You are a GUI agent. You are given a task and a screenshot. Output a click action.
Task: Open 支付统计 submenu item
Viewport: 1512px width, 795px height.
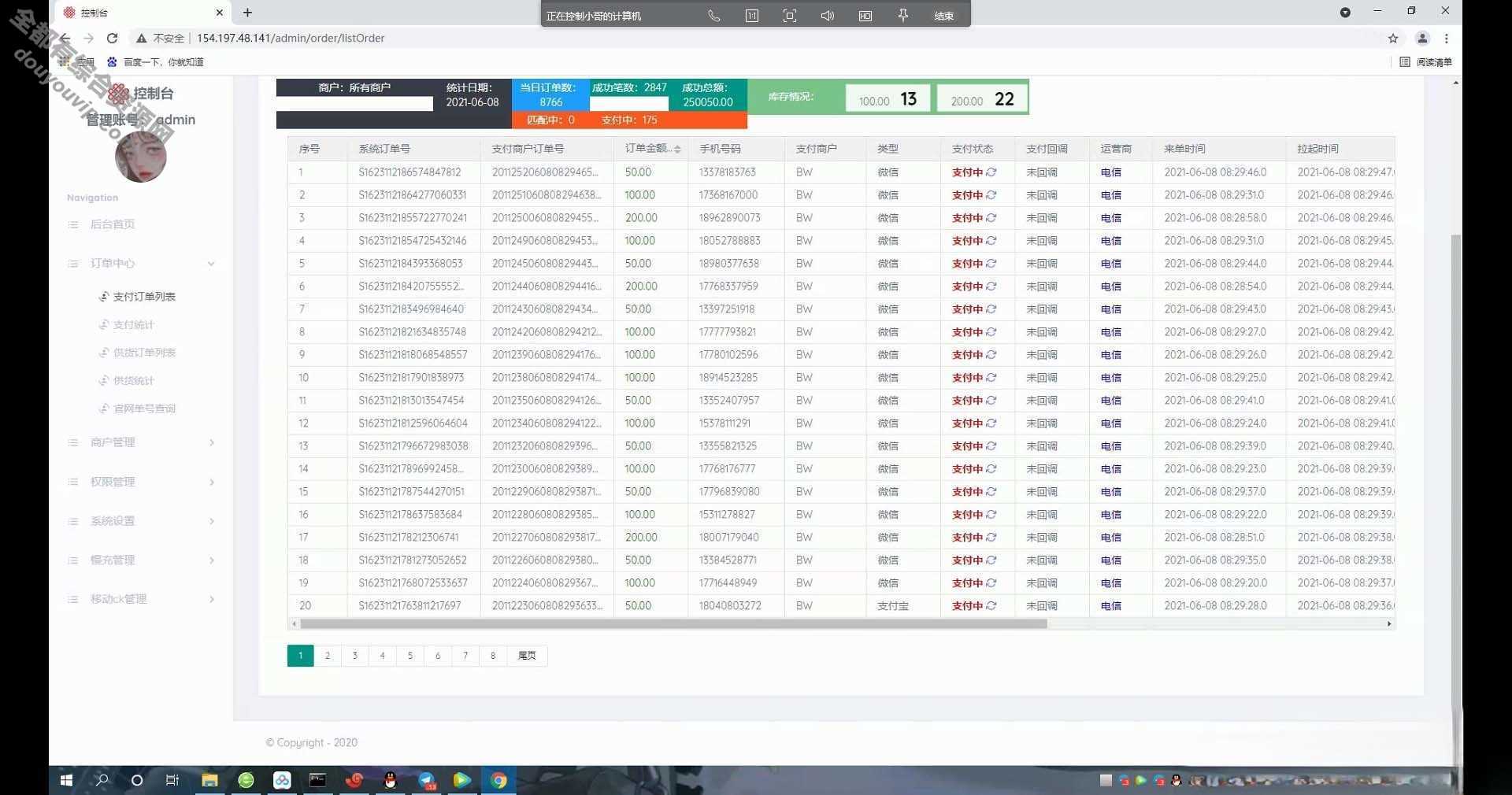(133, 324)
